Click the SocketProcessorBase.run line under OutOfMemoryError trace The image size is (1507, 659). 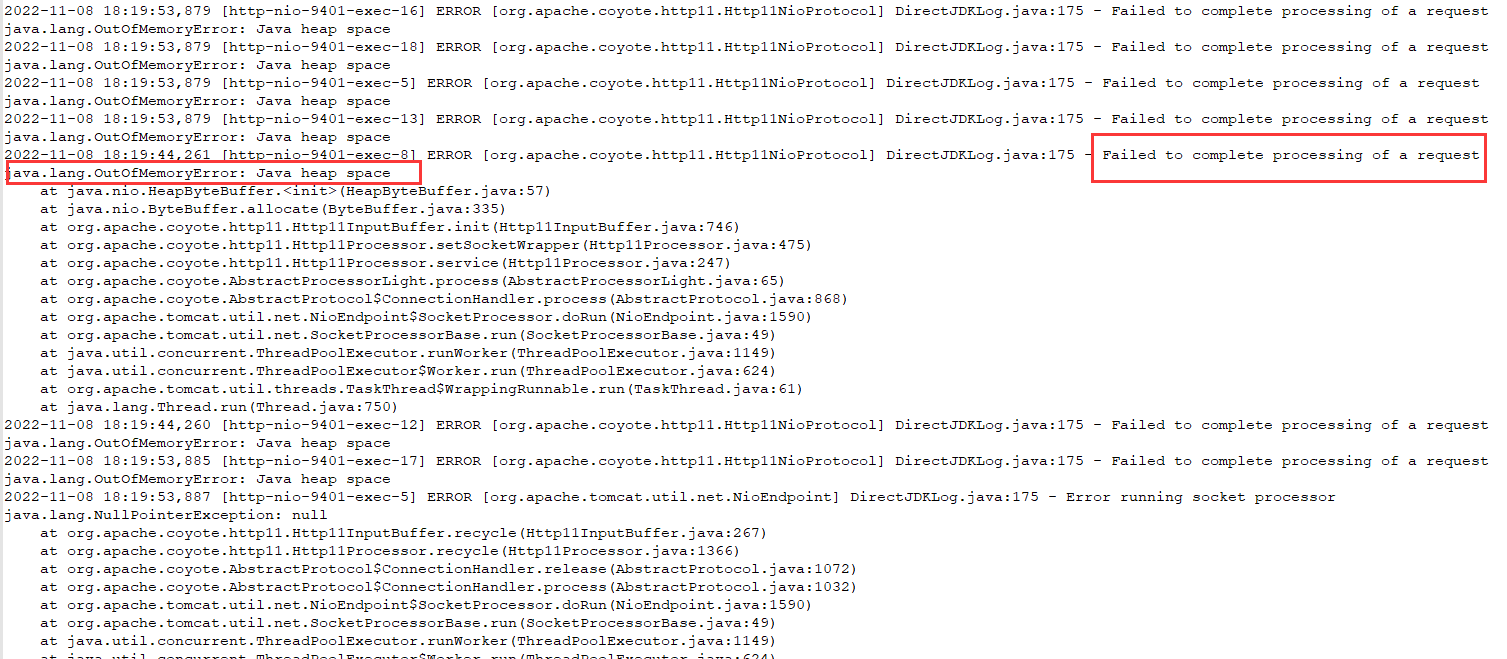[408, 335]
